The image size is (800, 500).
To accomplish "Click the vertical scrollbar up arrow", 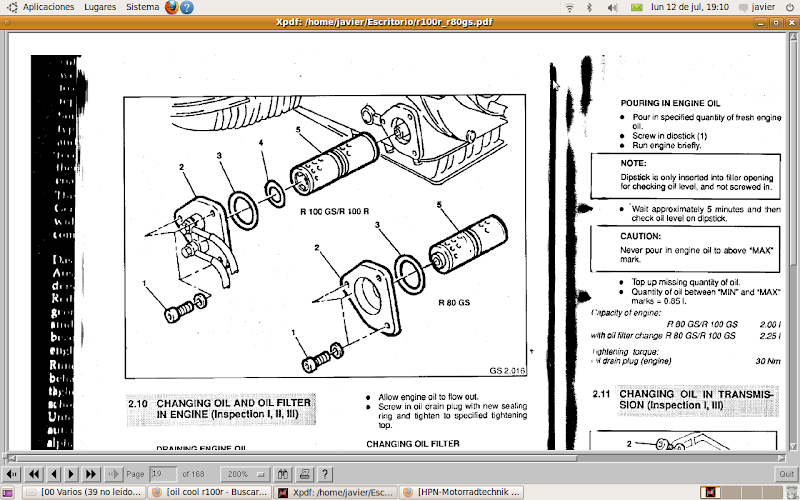I will pos(792,37).
